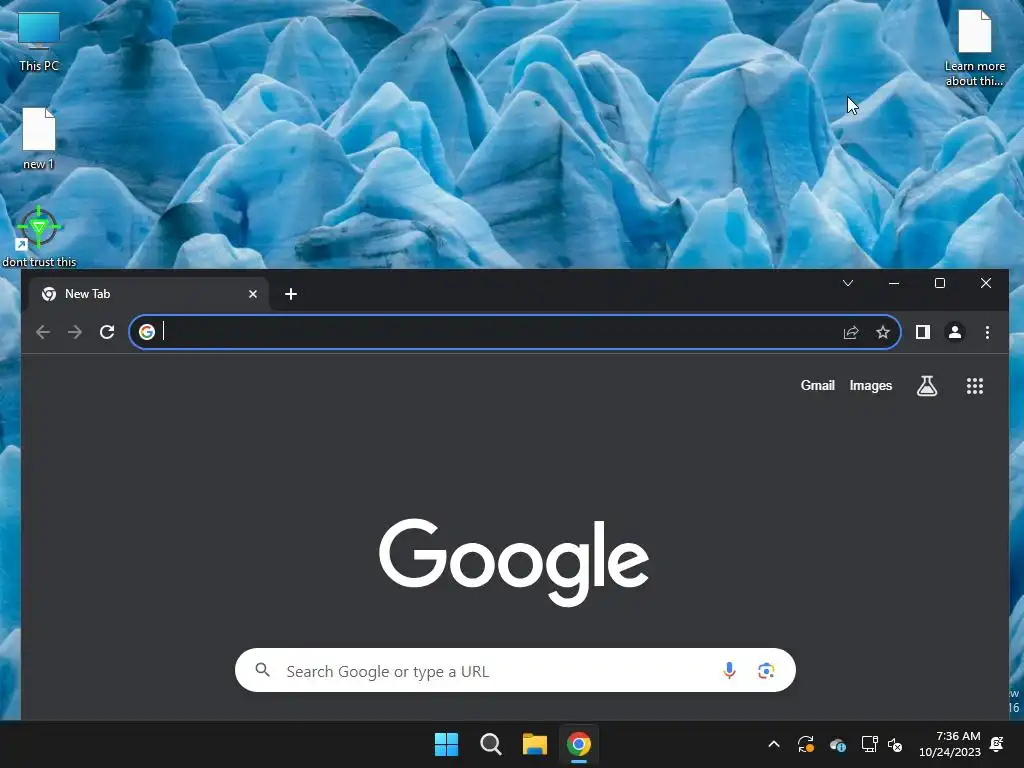Viewport: 1024px width, 768px height.
Task: Maximize the Chrome window
Action: pos(940,283)
